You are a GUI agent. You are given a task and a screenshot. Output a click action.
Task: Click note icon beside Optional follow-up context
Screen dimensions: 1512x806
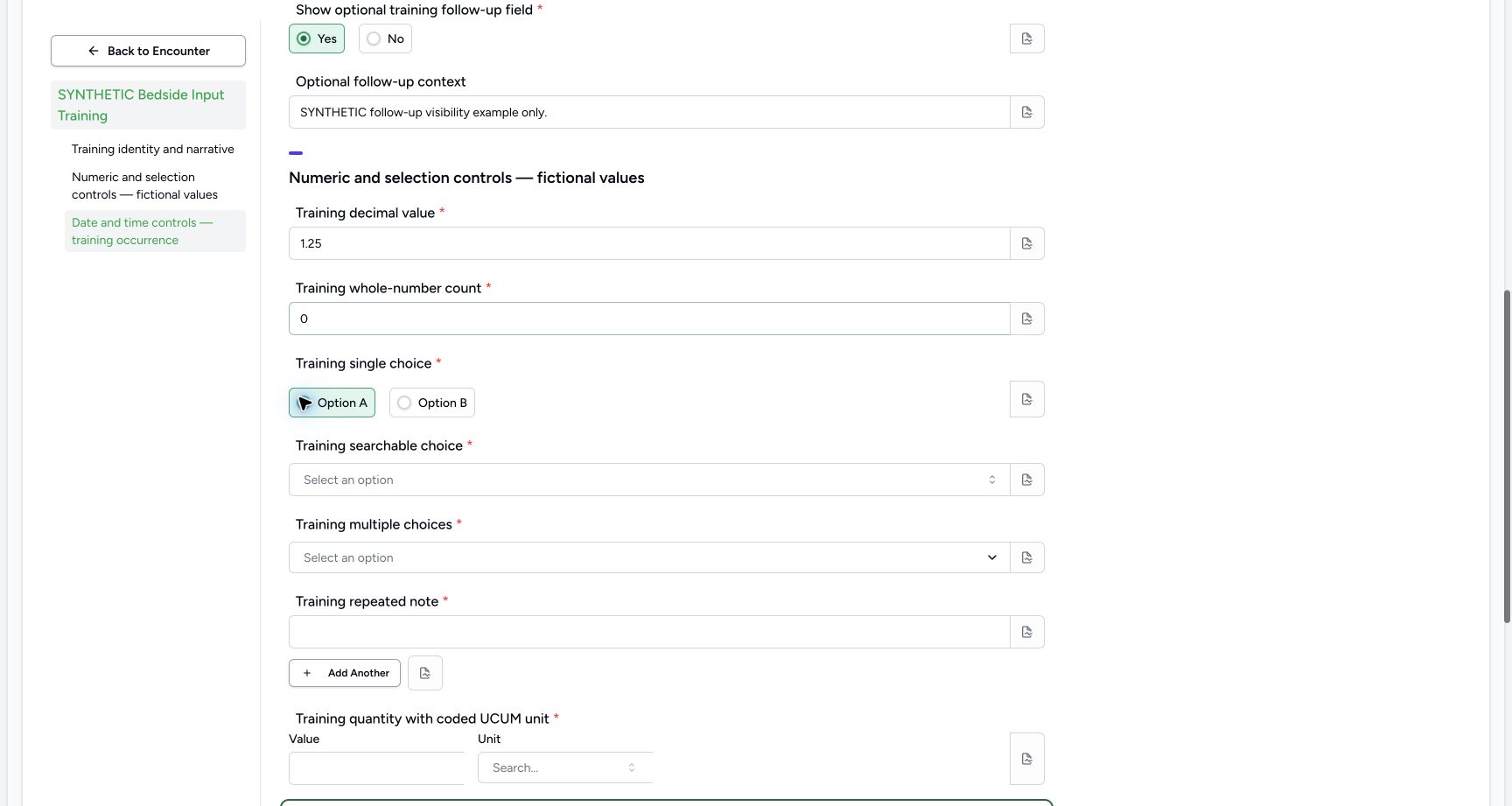pos(1026,112)
